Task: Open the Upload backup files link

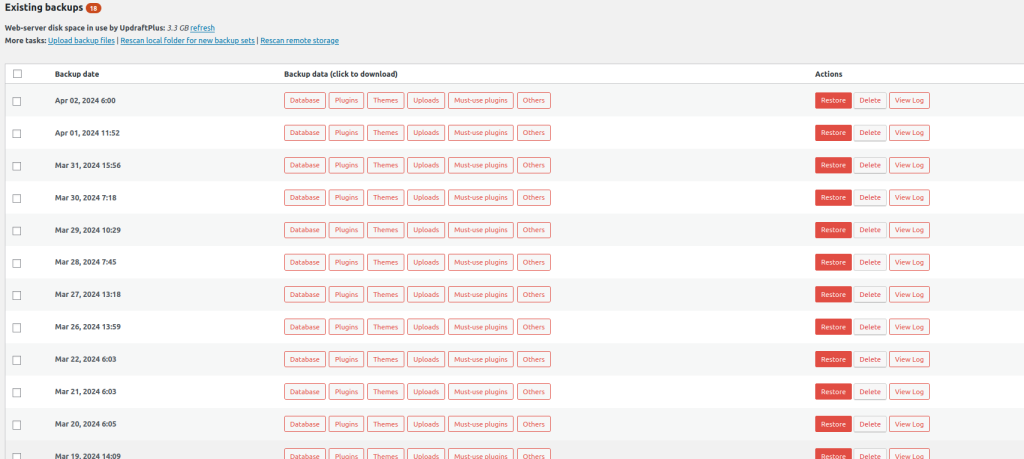Action: 82,41
